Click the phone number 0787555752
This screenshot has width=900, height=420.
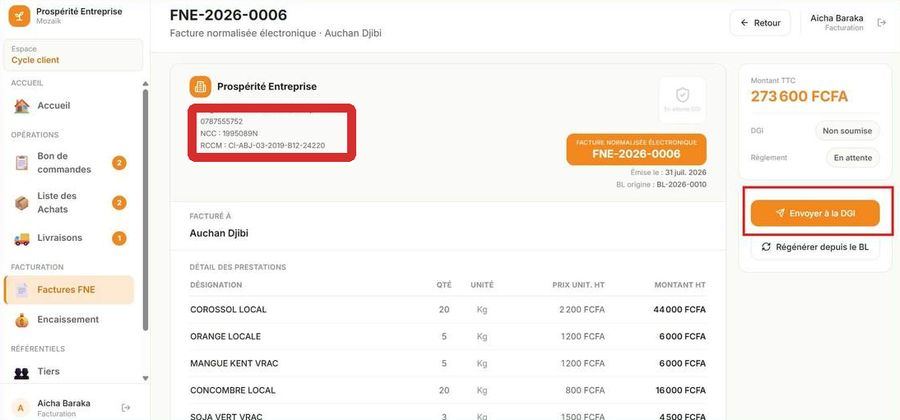coord(222,122)
